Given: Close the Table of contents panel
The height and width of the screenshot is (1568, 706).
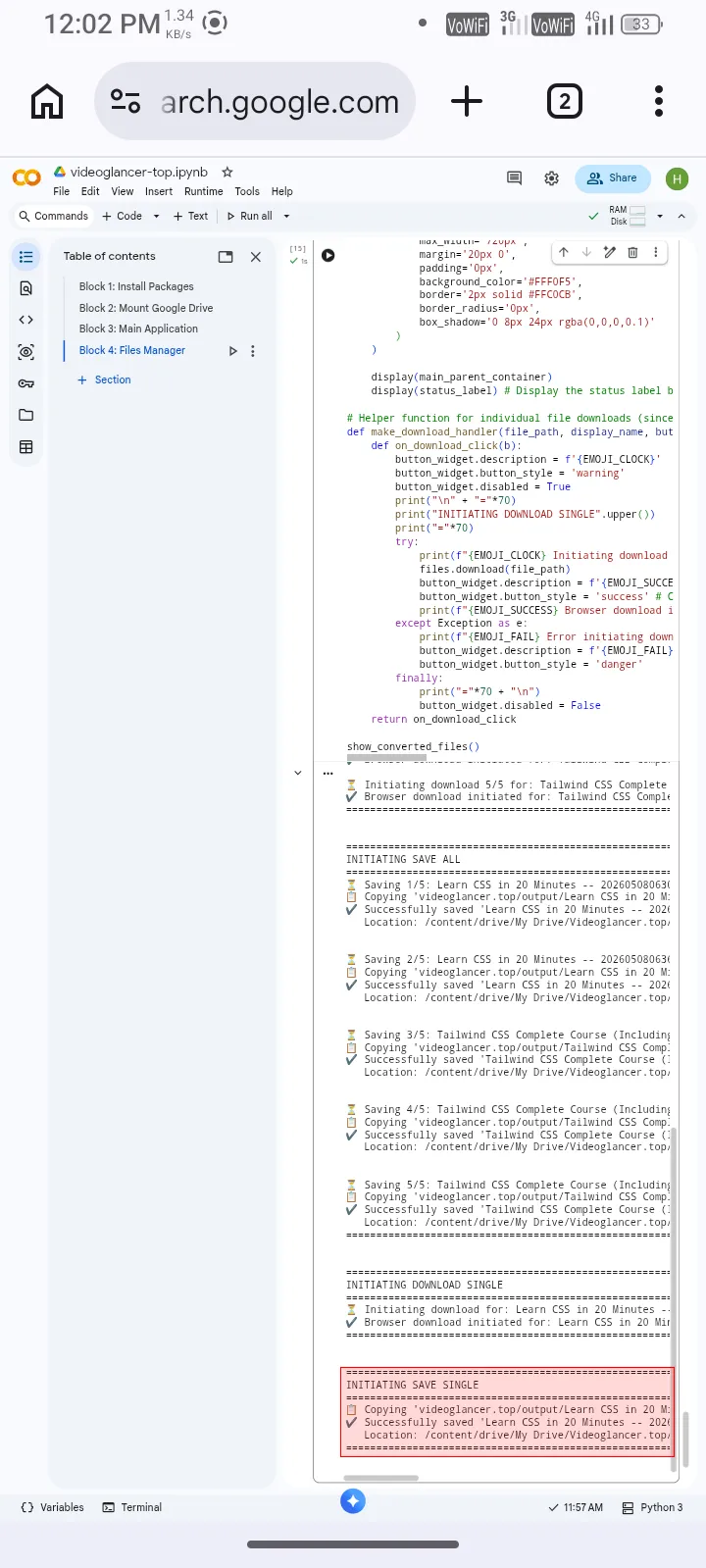Looking at the screenshot, I should point(256,257).
